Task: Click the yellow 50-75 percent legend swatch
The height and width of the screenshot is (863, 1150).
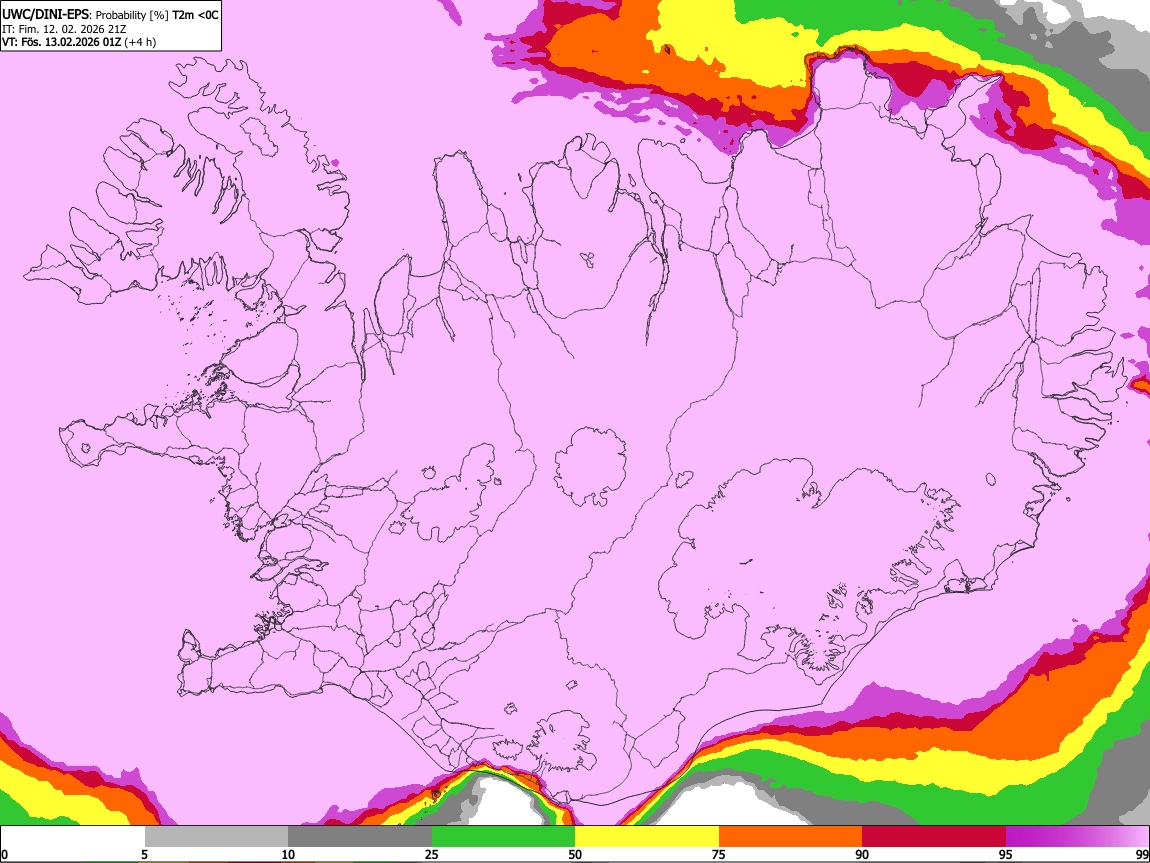Action: tap(647, 837)
